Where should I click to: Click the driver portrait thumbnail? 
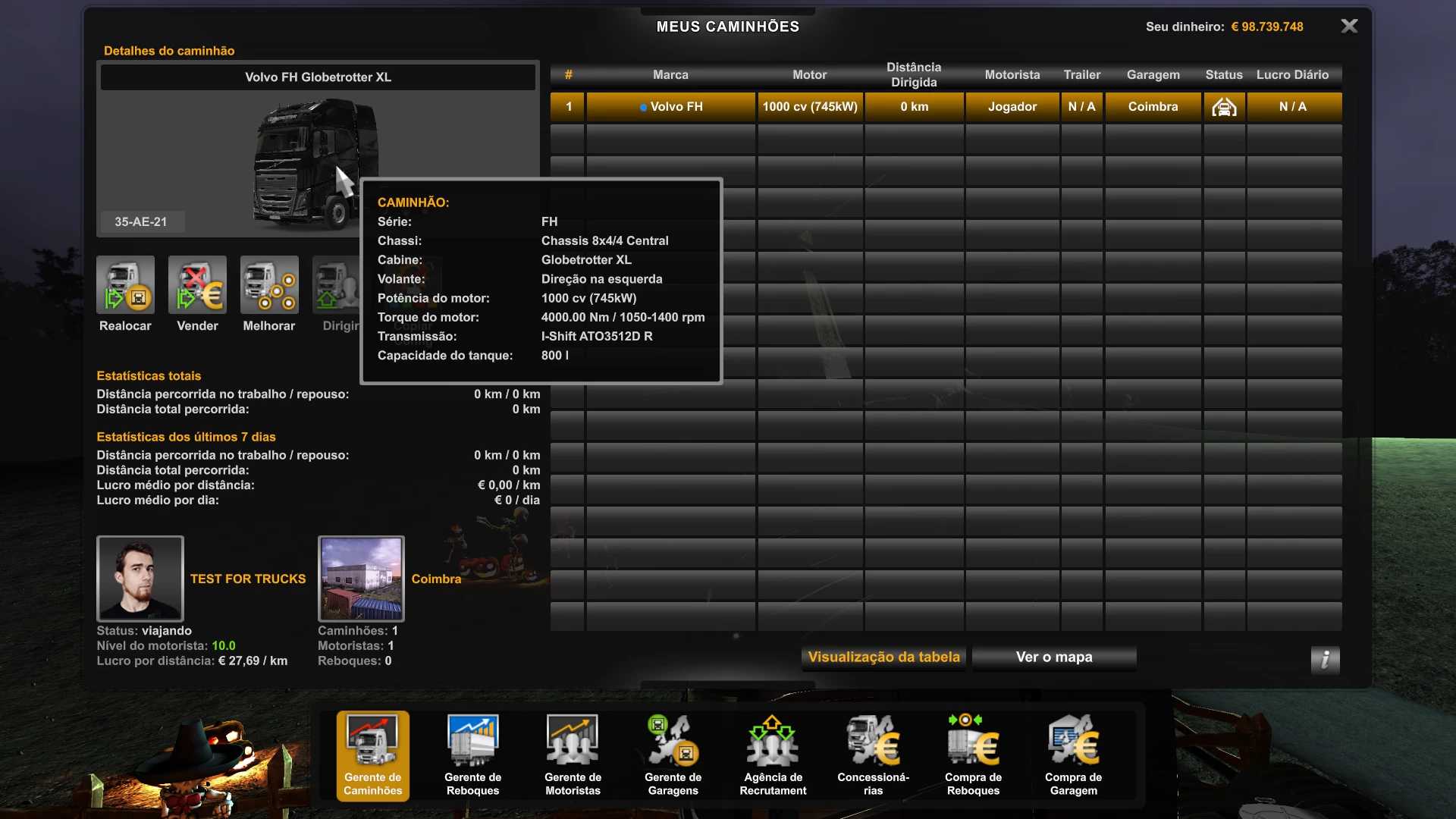pos(140,578)
